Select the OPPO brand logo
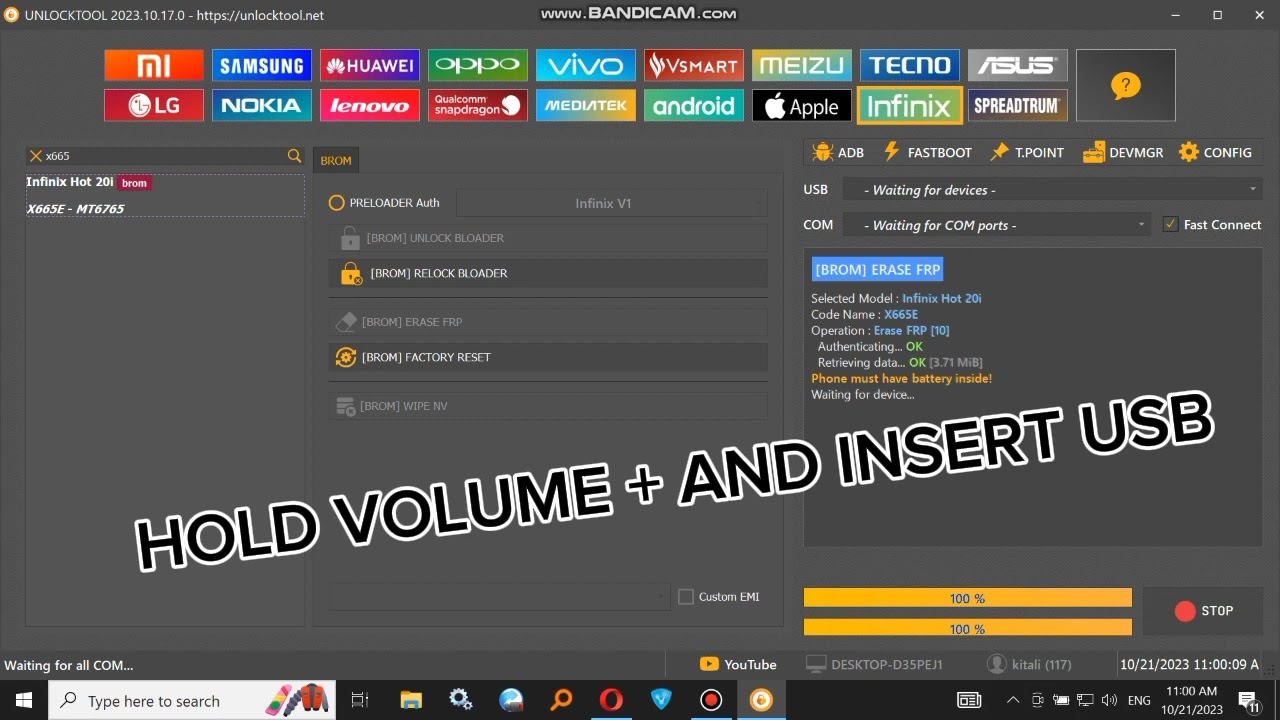Screen dimensions: 1280x720 [478, 65]
